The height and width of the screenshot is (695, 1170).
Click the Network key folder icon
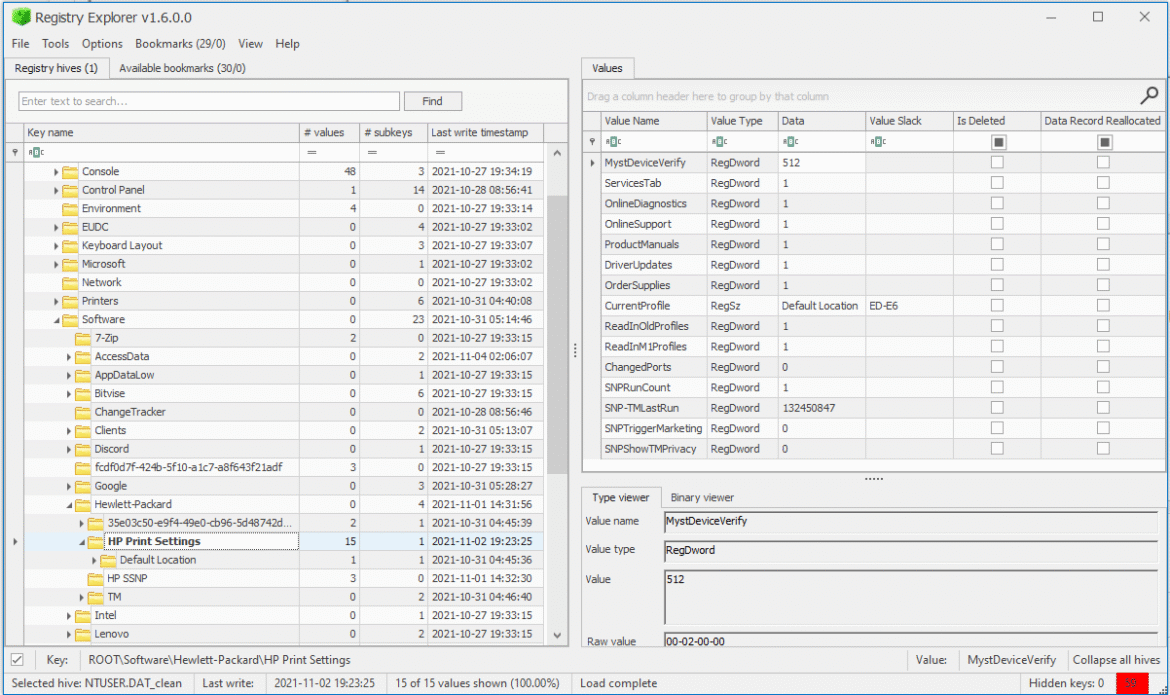[x=70, y=282]
